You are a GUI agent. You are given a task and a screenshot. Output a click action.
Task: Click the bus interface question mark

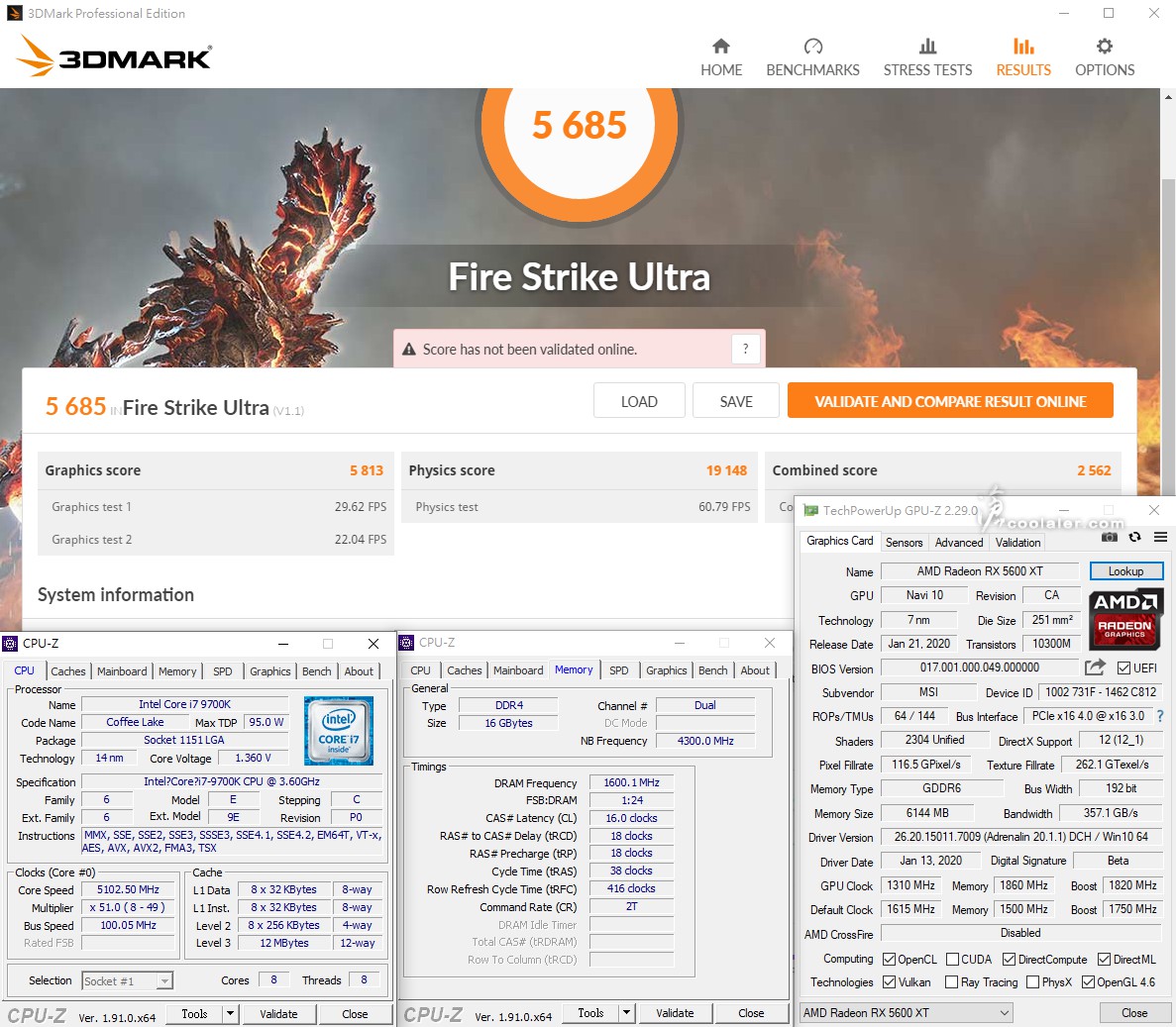pos(1160,716)
